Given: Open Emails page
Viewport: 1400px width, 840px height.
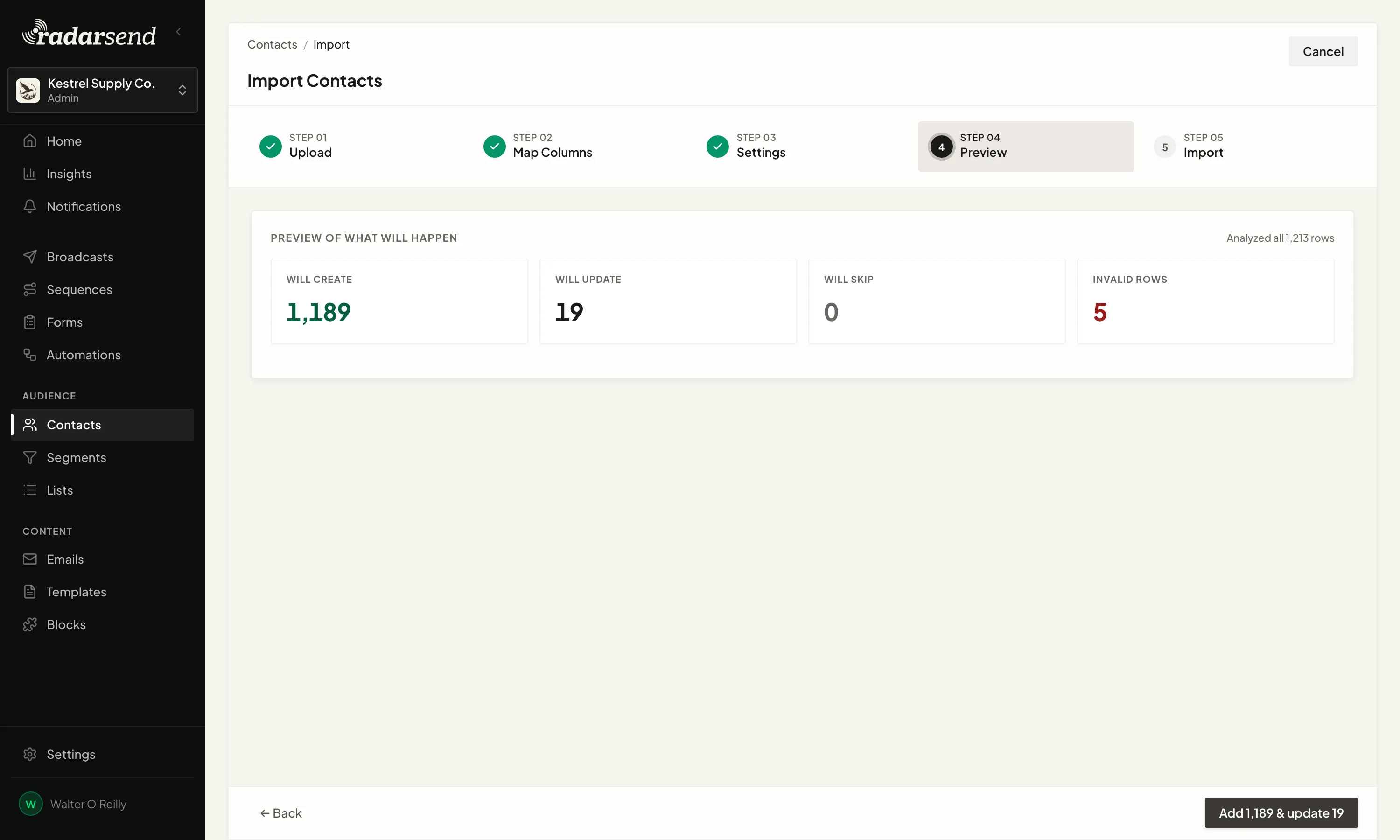Looking at the screenshot, I should [102, 559].
